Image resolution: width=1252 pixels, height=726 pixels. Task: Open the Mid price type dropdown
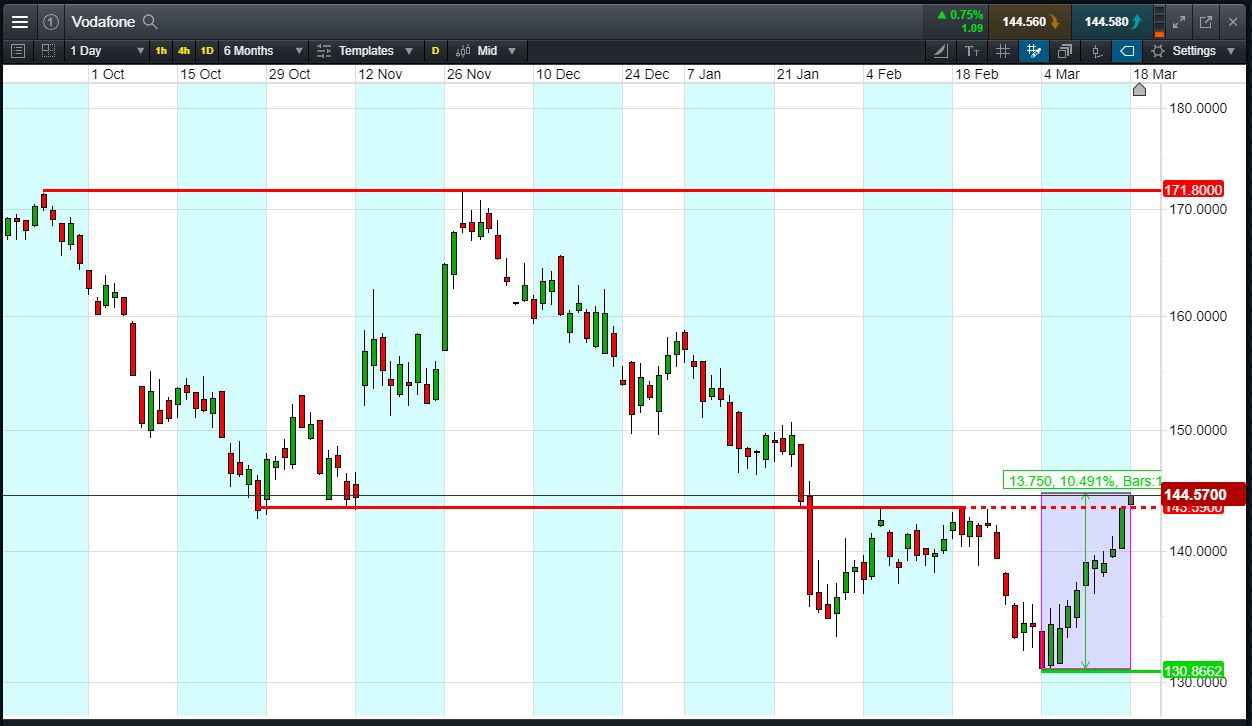pyautogui.click(x=486, y=50)
